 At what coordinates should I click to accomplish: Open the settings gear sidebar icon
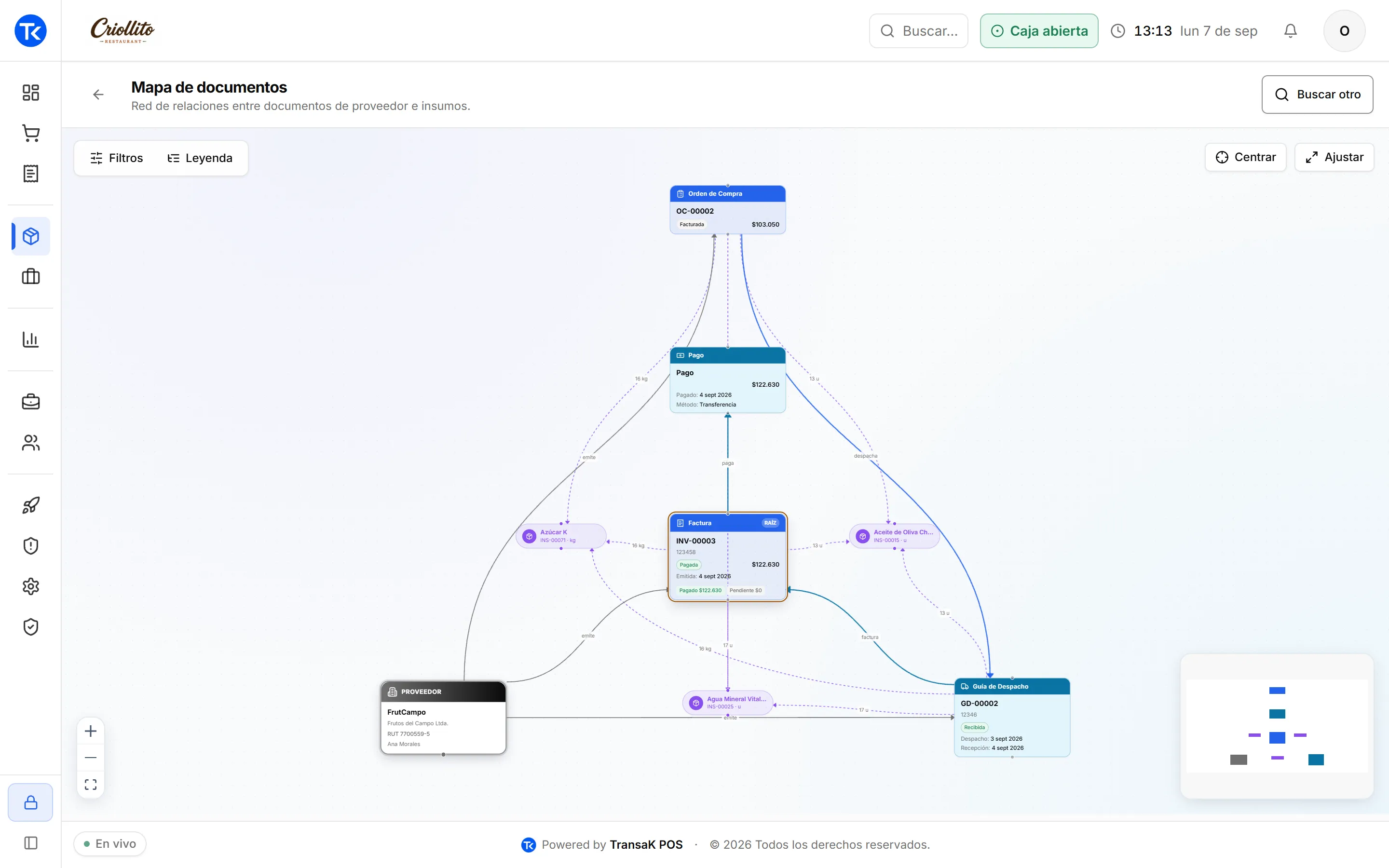[30, 586]
